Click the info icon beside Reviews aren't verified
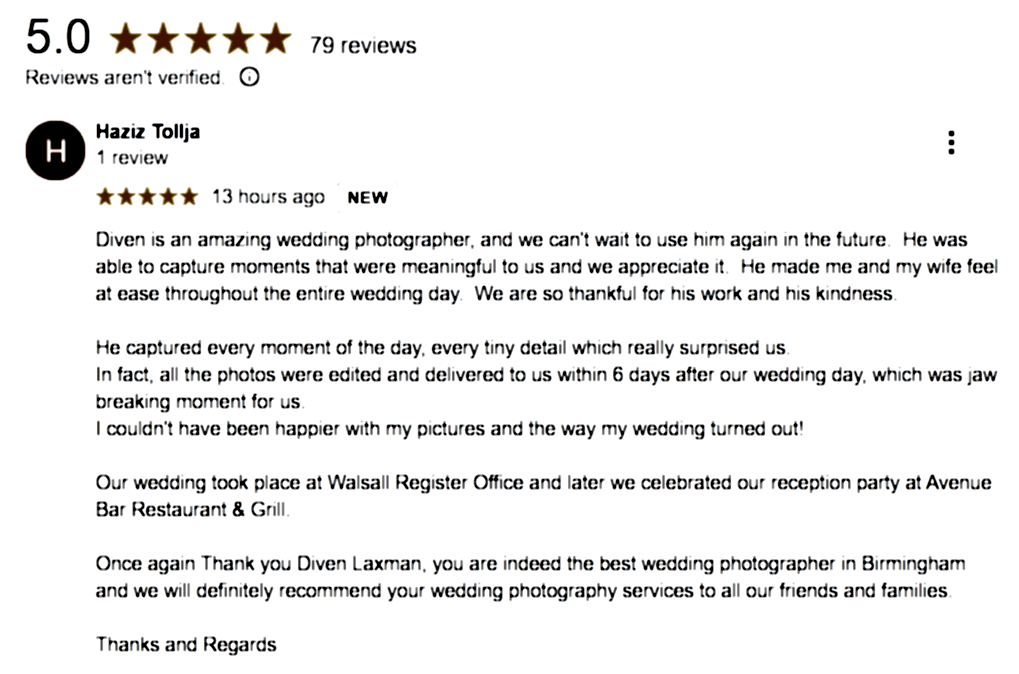The image size is (1019, 674). pos(250,77)
